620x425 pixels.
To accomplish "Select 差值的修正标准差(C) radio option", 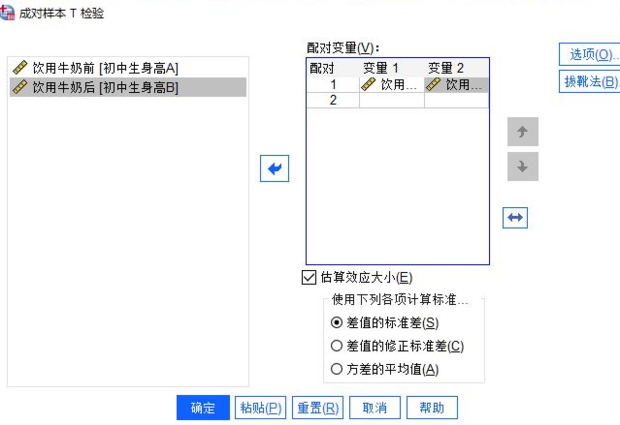I will pyautogui.click(x=336, y=346).
